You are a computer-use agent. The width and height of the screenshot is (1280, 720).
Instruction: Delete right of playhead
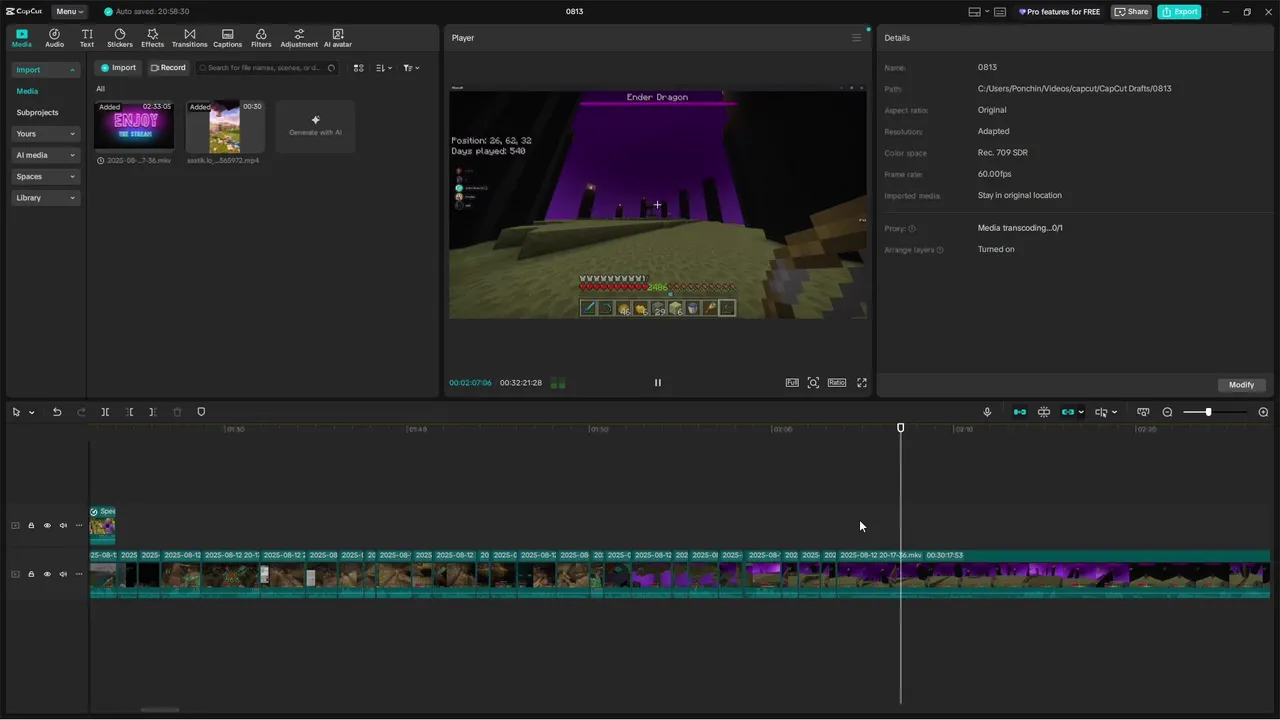[152, 412]
